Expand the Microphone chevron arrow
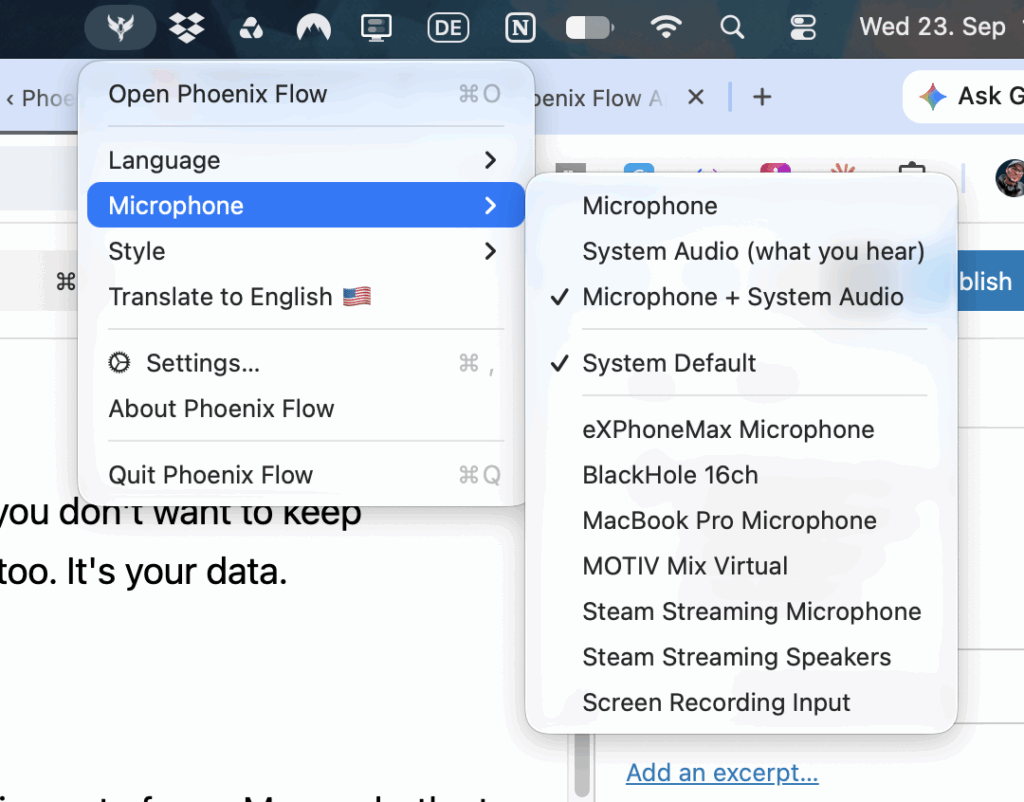This screenshot has width=1024, height=802. coord(490,206)
